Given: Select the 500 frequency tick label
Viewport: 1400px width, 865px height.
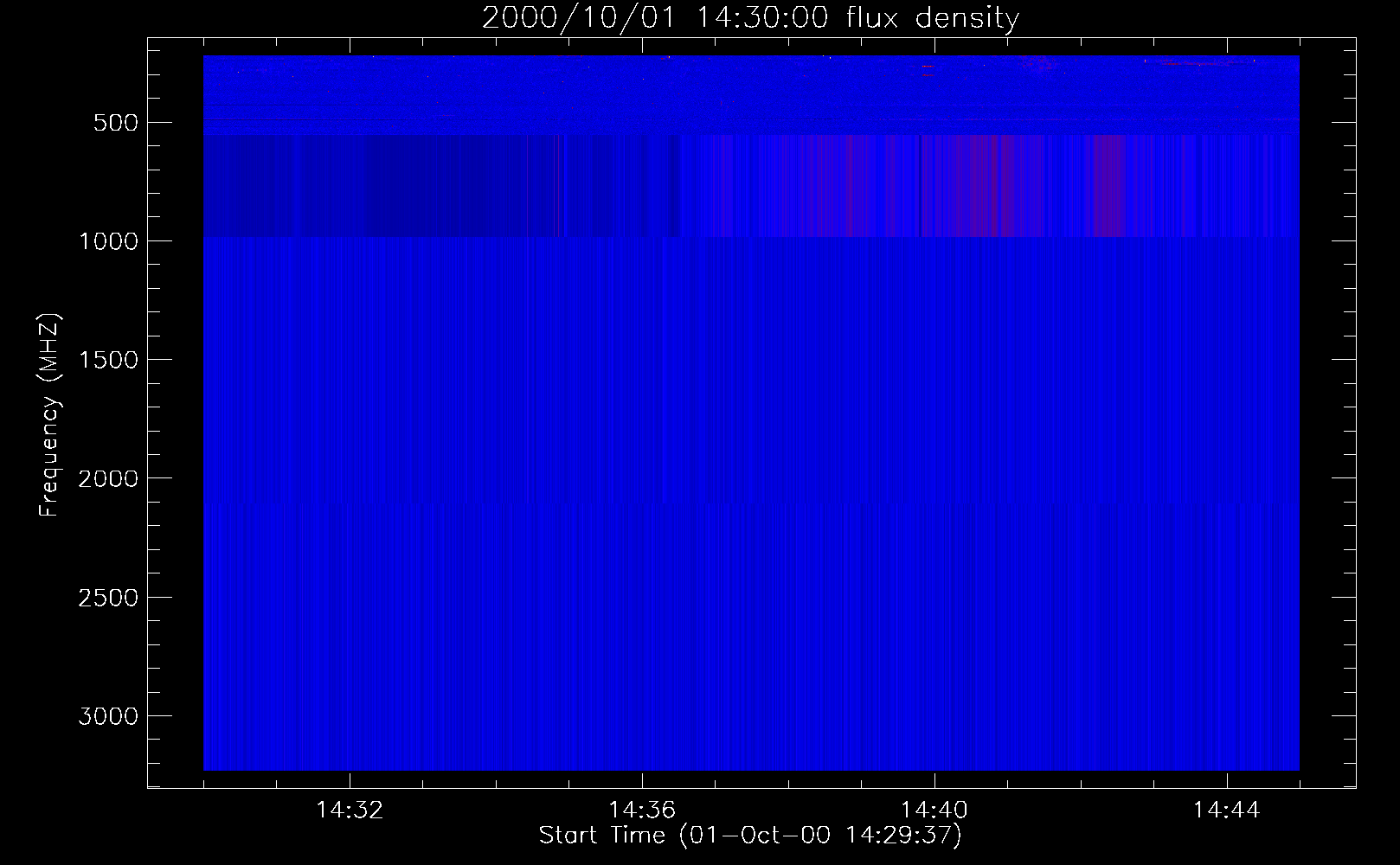Looking at the screenshot, I should tap(115, 123).
